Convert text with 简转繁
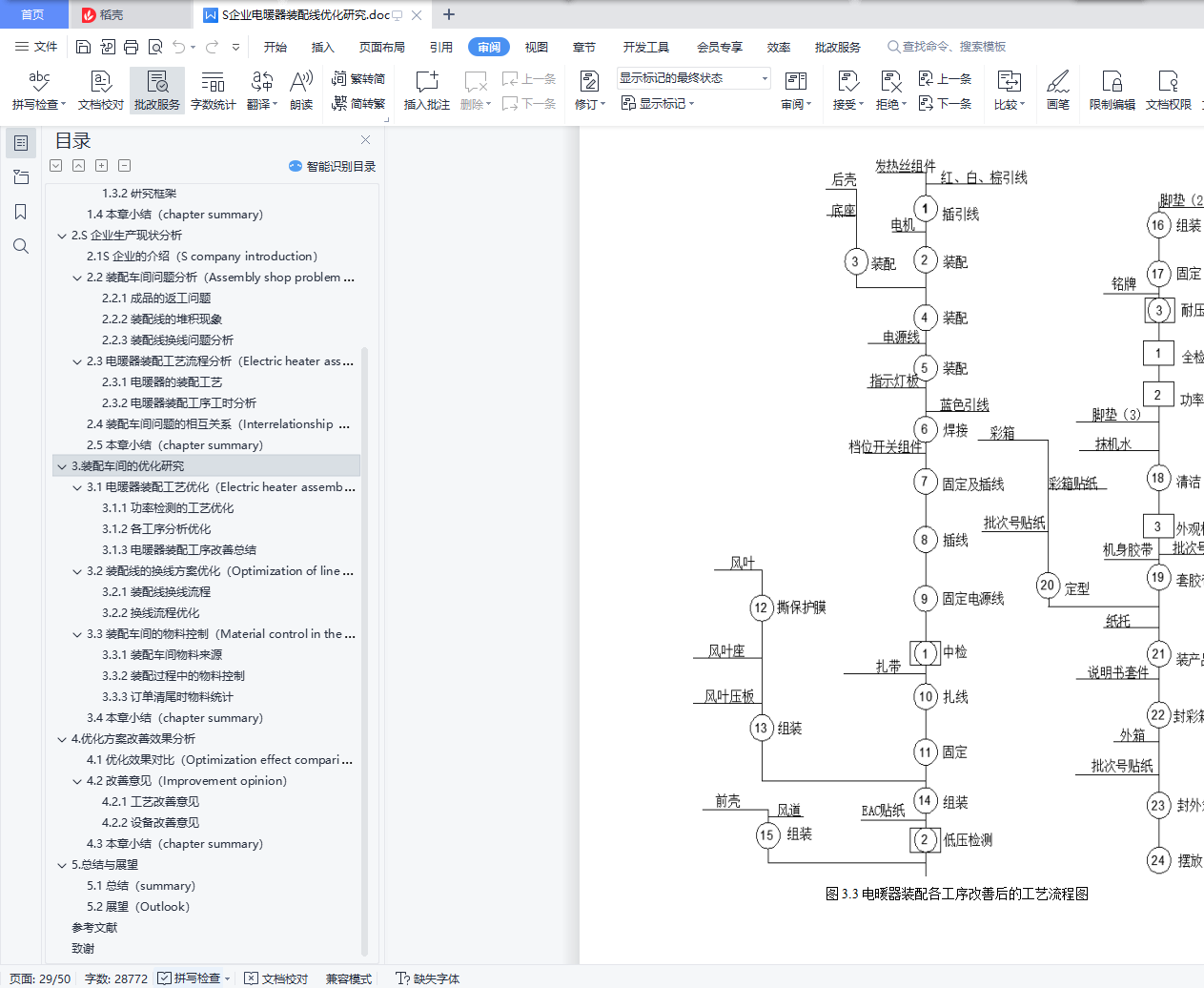This screenshot has height=988, width=1204. 358,103
